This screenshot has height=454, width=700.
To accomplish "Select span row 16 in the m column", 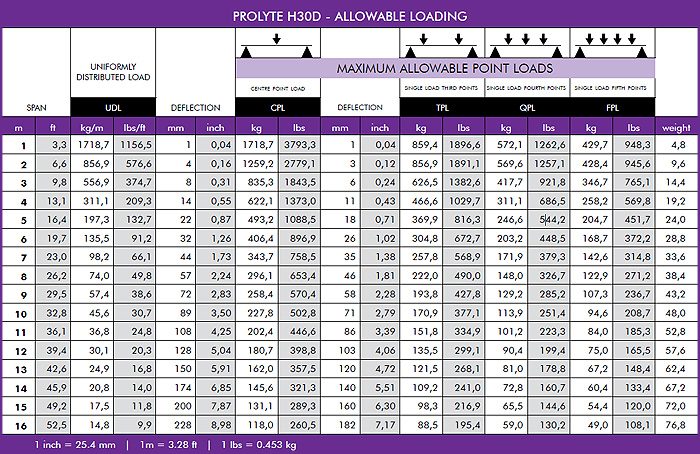I will [18, 423].
